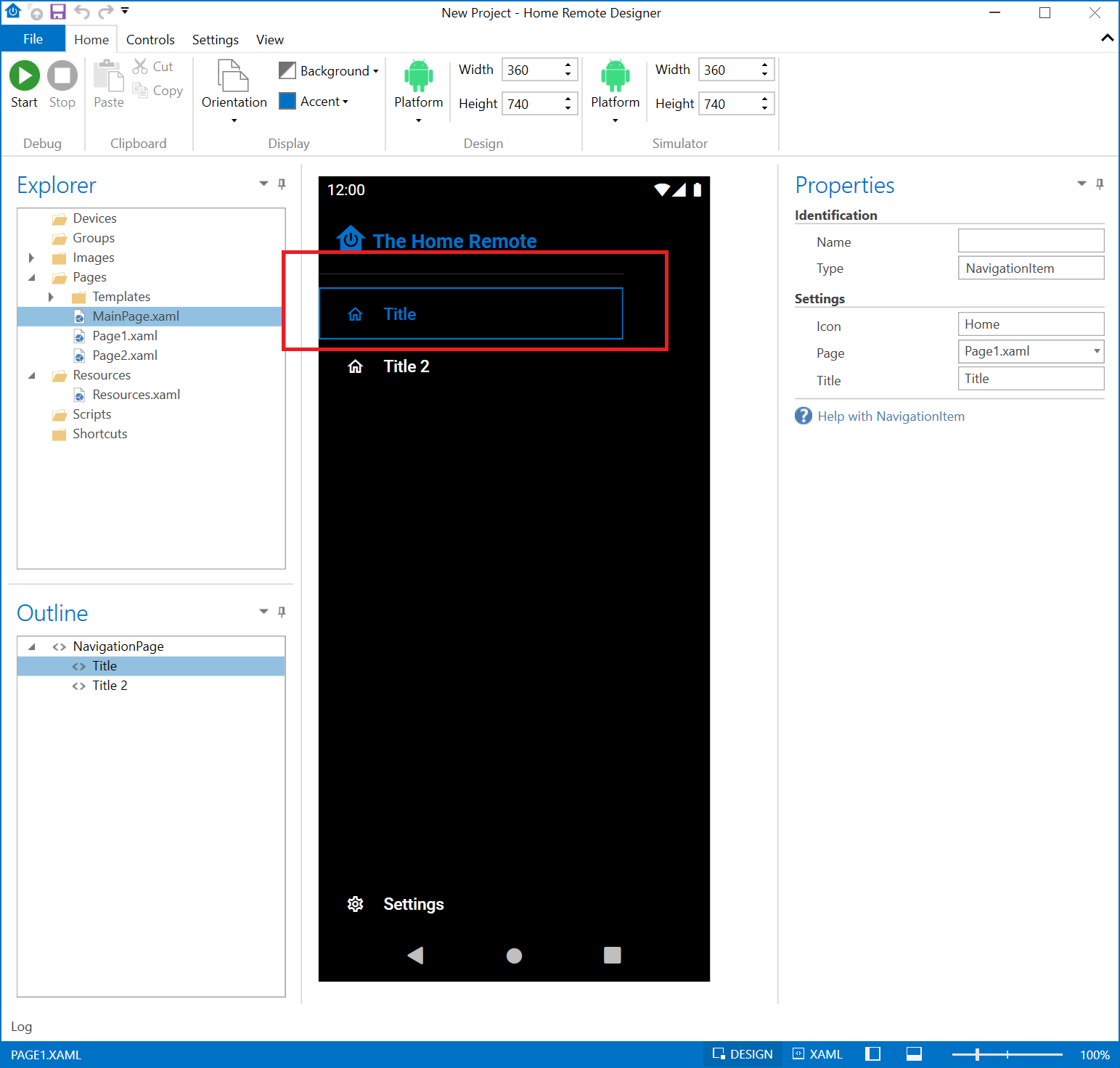Viewport: 1120px width, 1068px height.
Task: Open the Page combo box showing Page1.xaml
Action: (1031, 351)
